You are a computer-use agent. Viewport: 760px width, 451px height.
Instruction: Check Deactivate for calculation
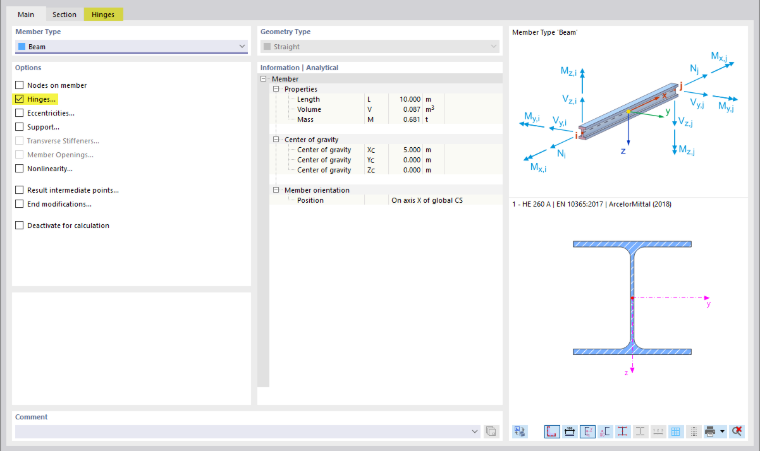(x=19, y=225)
